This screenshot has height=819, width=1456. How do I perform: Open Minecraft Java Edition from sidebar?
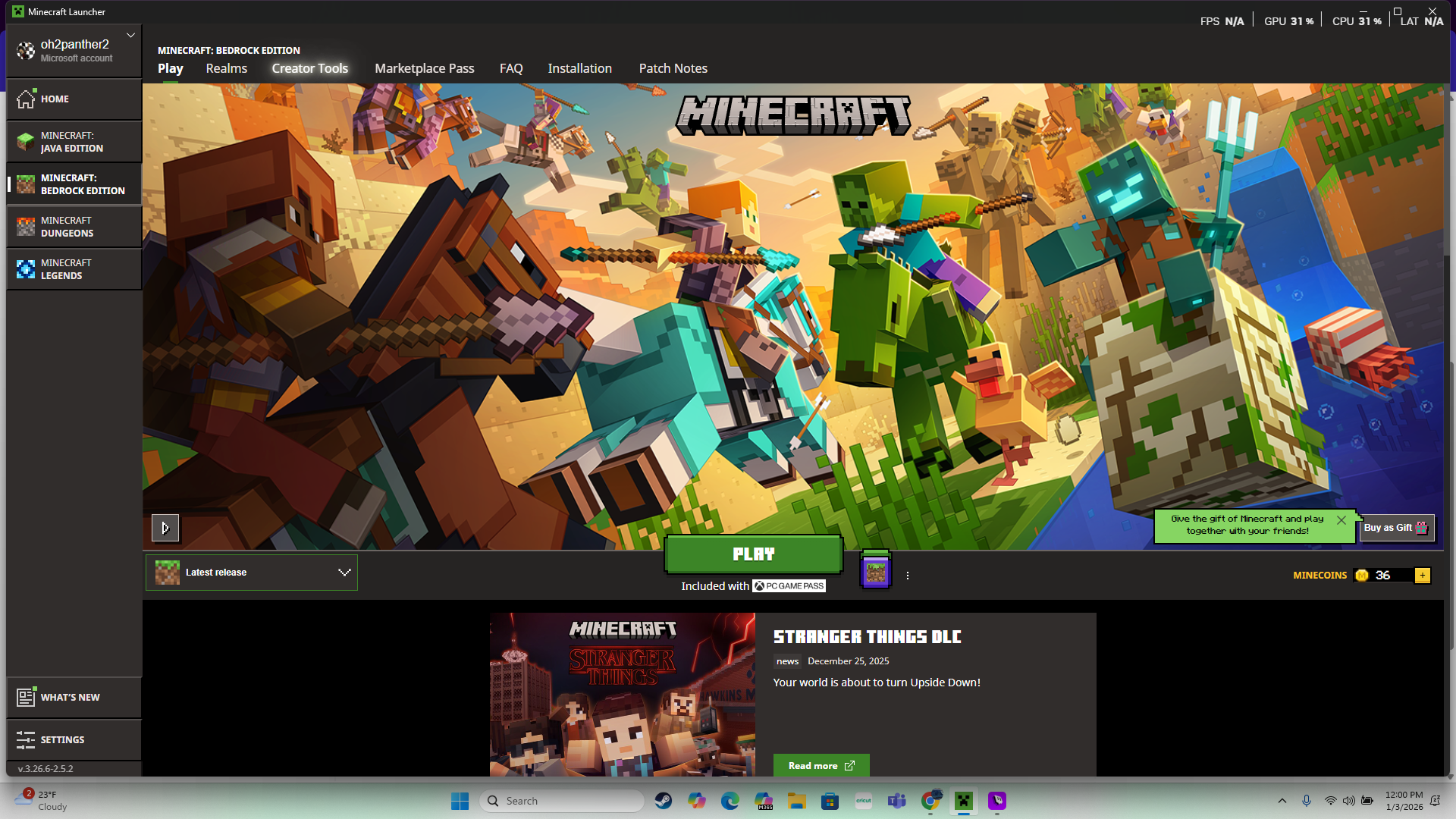[73, 142]
